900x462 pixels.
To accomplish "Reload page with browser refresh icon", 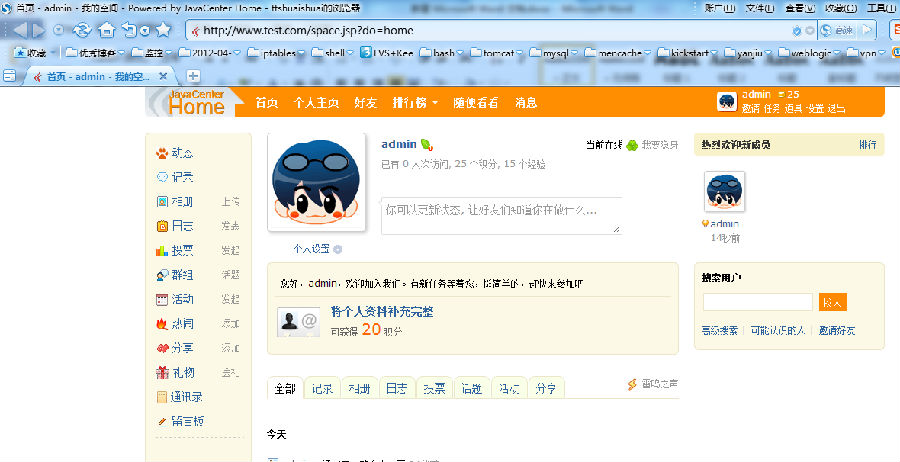I will tap(82, 30).
